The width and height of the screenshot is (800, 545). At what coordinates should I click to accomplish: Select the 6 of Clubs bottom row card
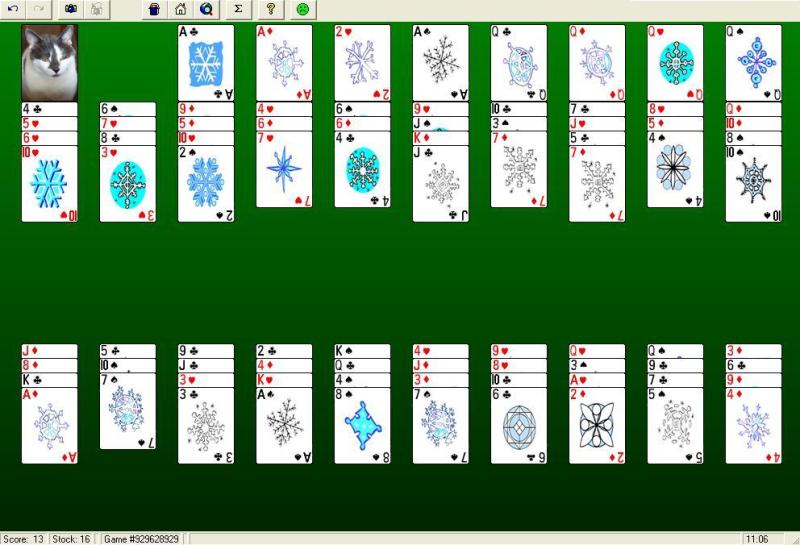519,427
